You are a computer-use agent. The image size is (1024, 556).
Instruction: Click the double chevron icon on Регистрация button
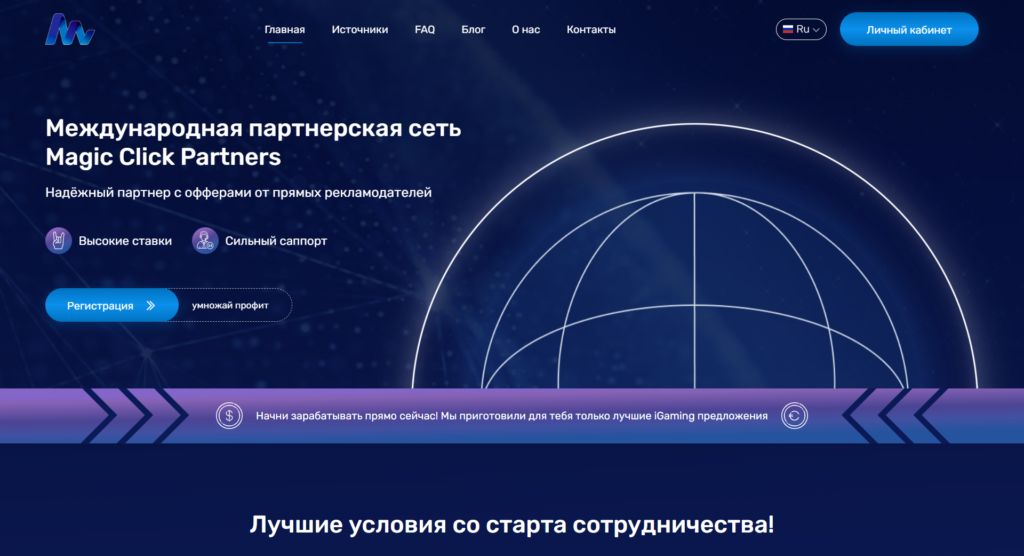pos(151,306)
